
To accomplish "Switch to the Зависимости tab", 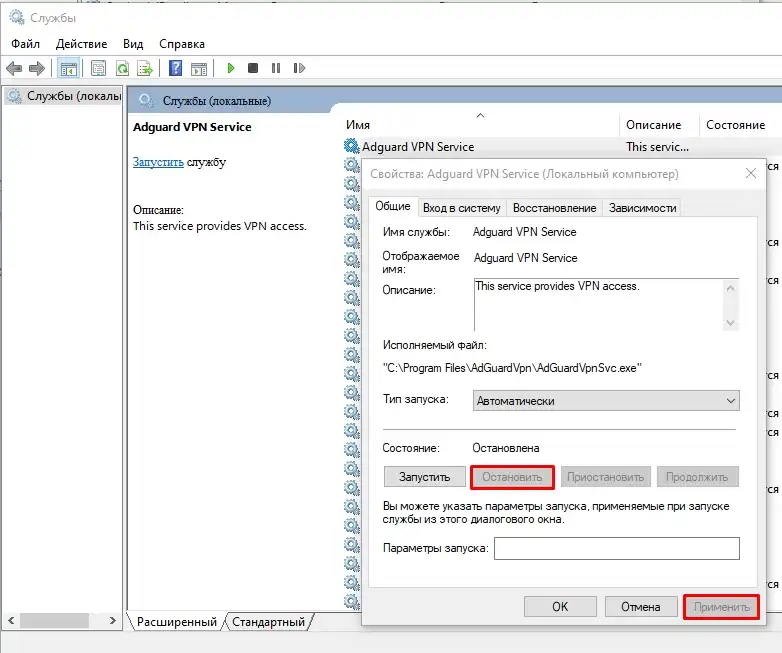I will (x=642, y=208).
